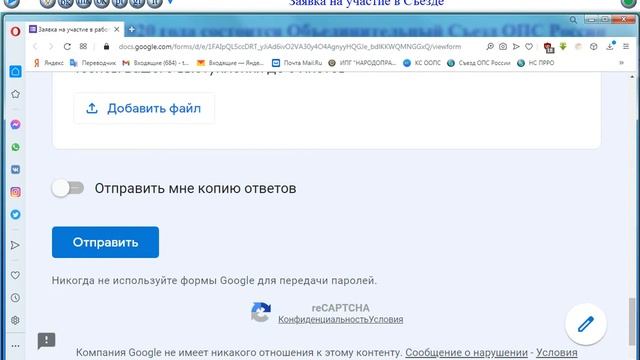The height and width of the screenshot is (360, 640).
Task: Click the report problem exclamation icon
Action: tap(47, 340)
